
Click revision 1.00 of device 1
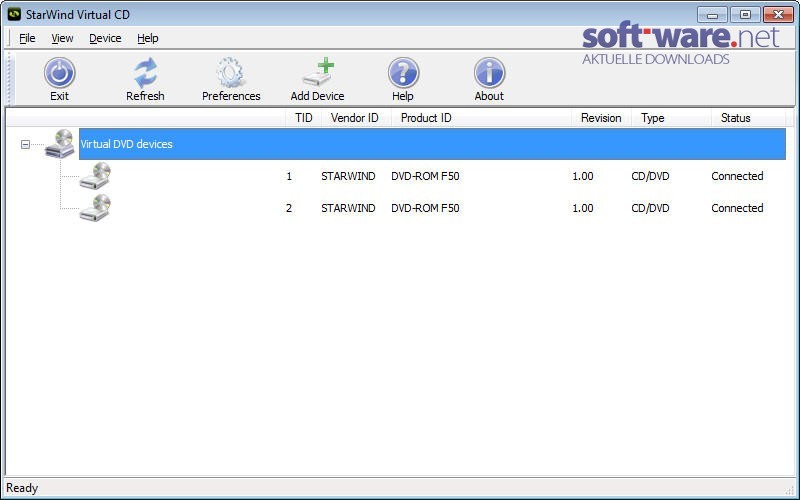tap(583, 176)
